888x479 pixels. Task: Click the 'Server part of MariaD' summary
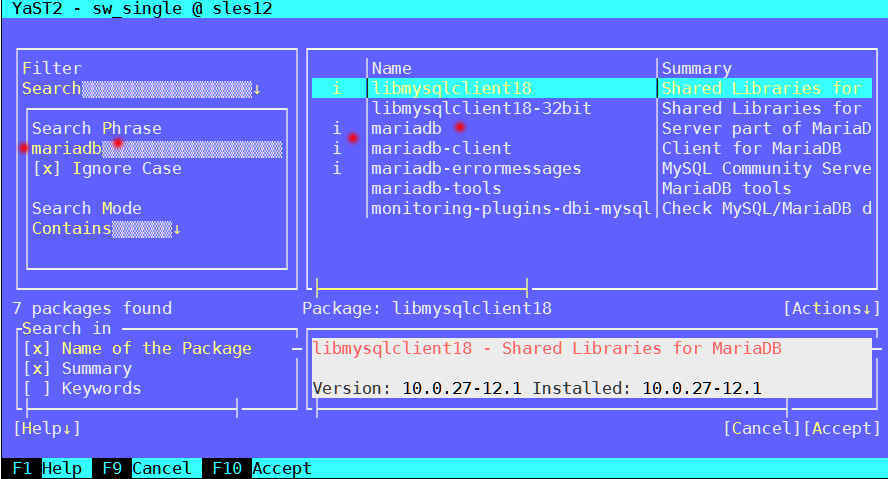tap(767, 129)
